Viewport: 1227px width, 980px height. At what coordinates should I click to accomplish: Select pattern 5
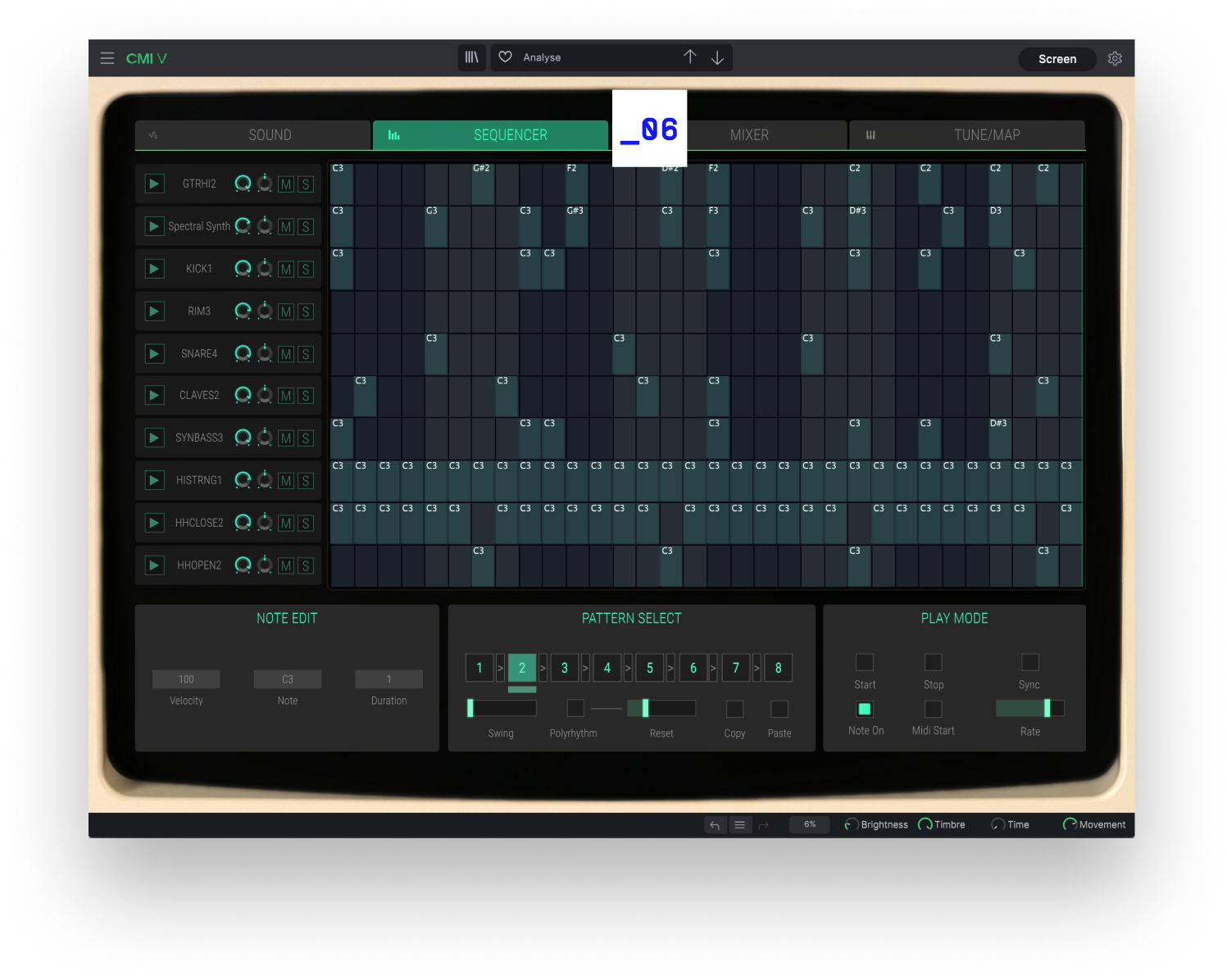tap(650, 668)
